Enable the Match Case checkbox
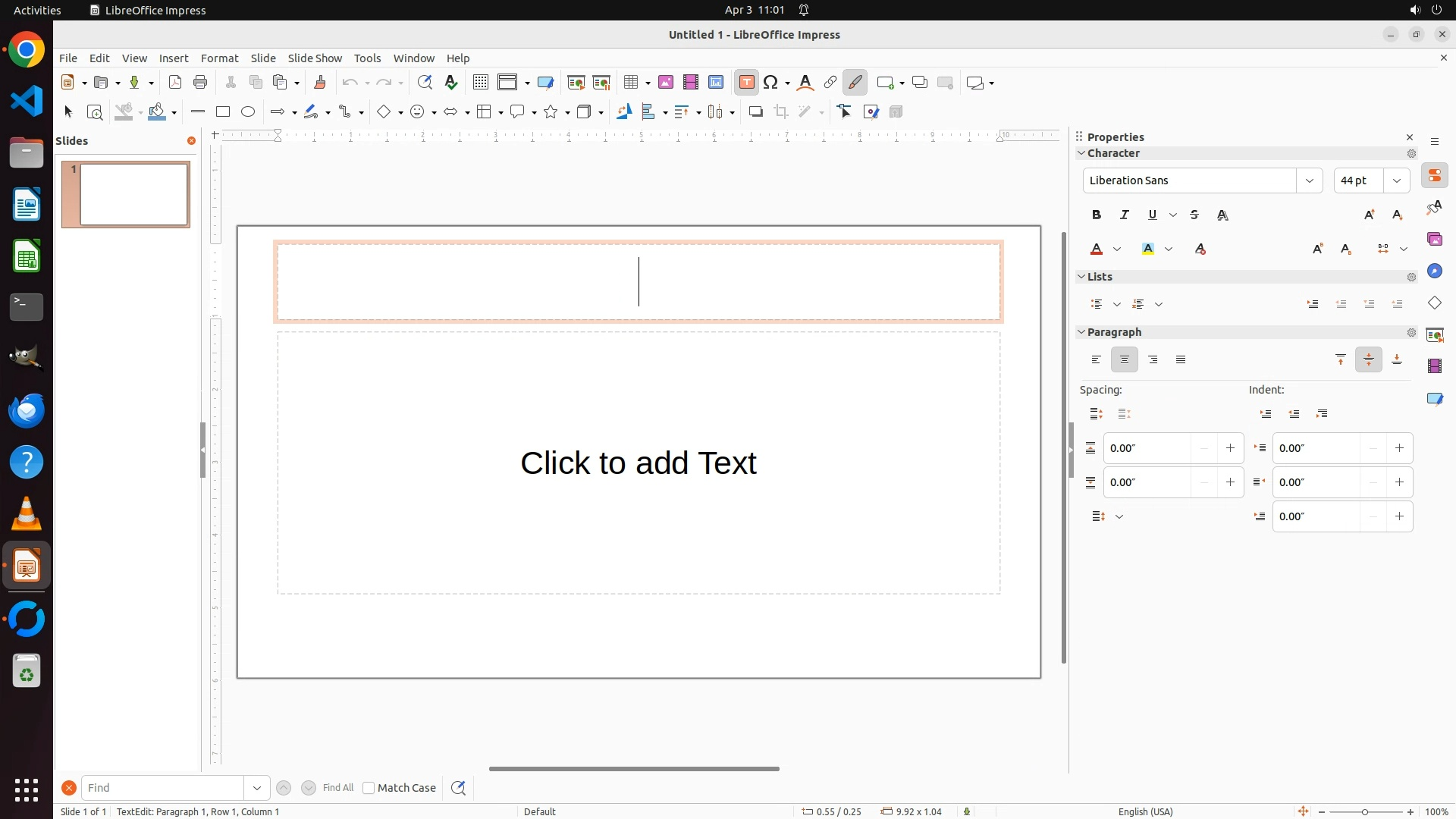Screen dimensions: 1456x819 coord(369,788)
